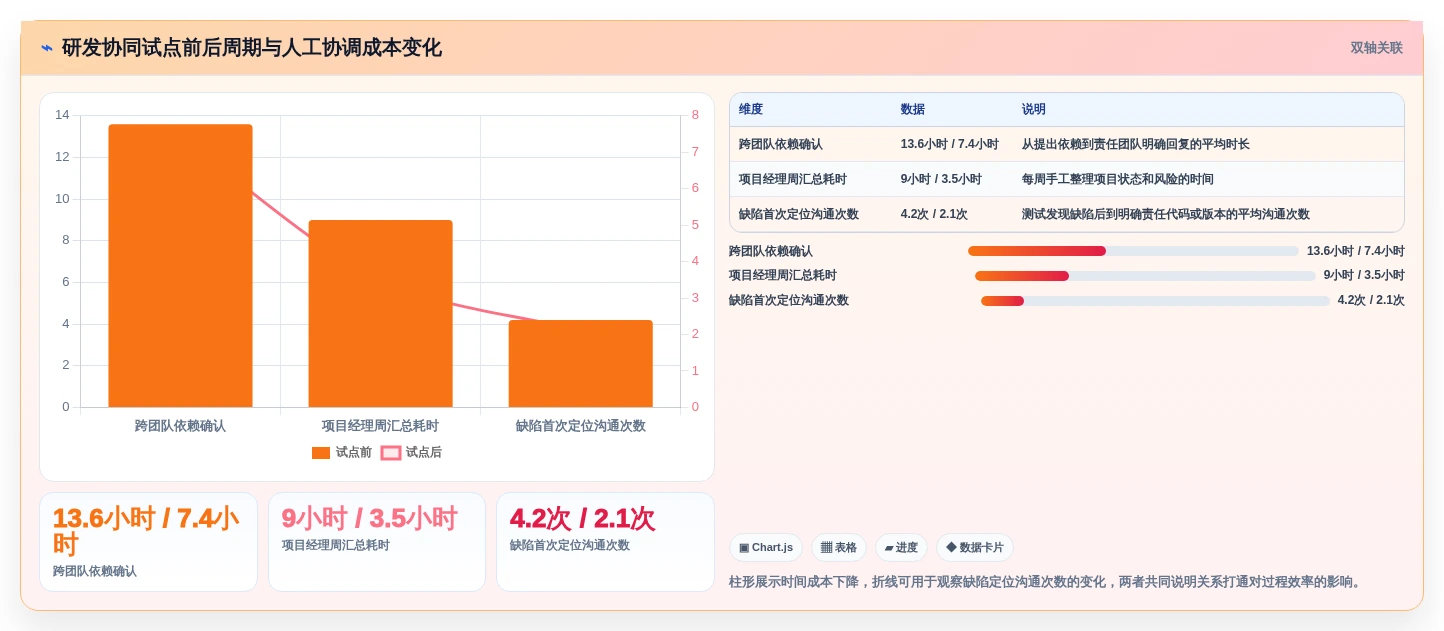Image resolution: width=1444 pixels, height=631 pixels.
Task: Toggle the 试点前 orange legend swatch
Action: 321,453
